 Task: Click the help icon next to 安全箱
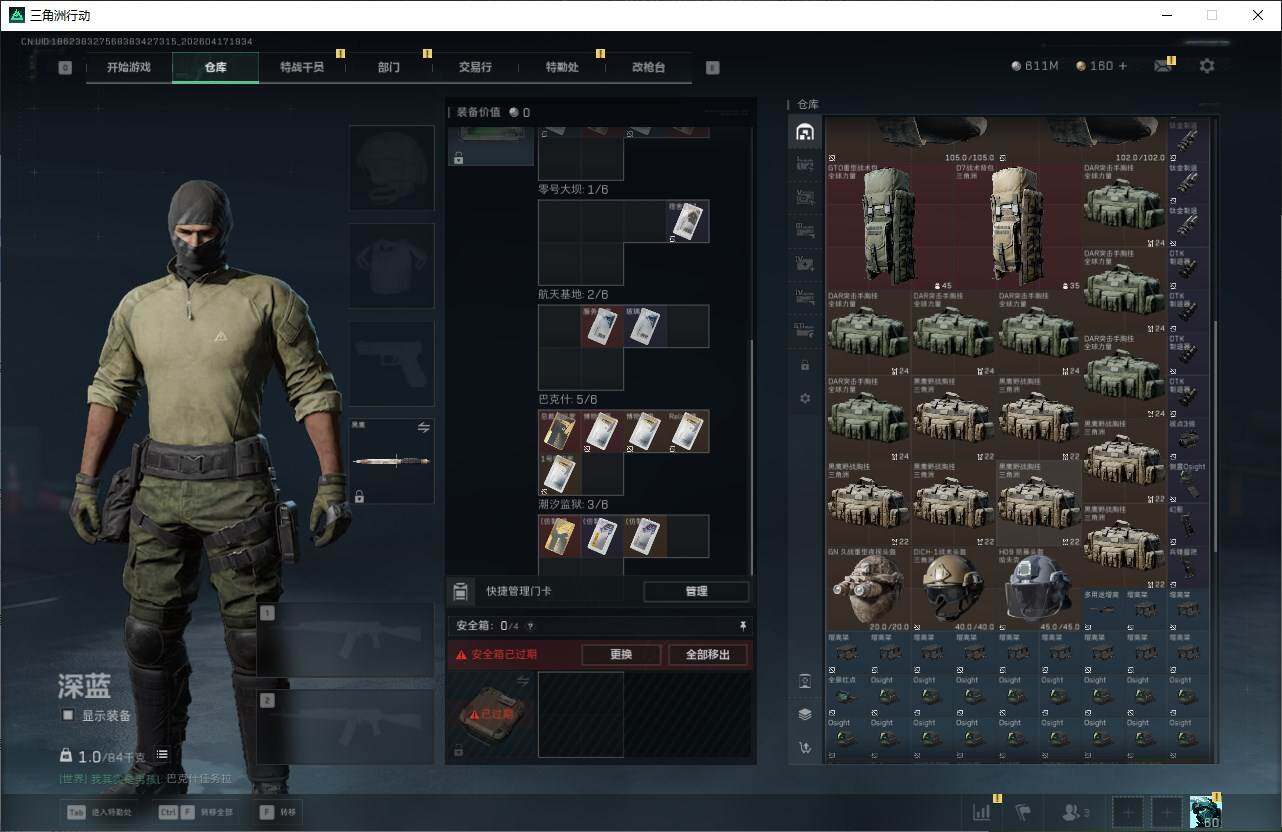pyautogui.click(x=530, y=626)
